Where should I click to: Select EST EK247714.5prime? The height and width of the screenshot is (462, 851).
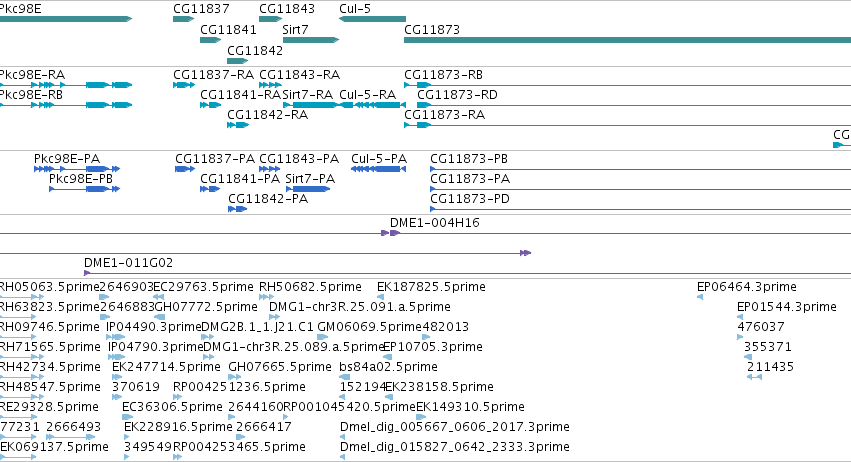(x=166, y=367)
